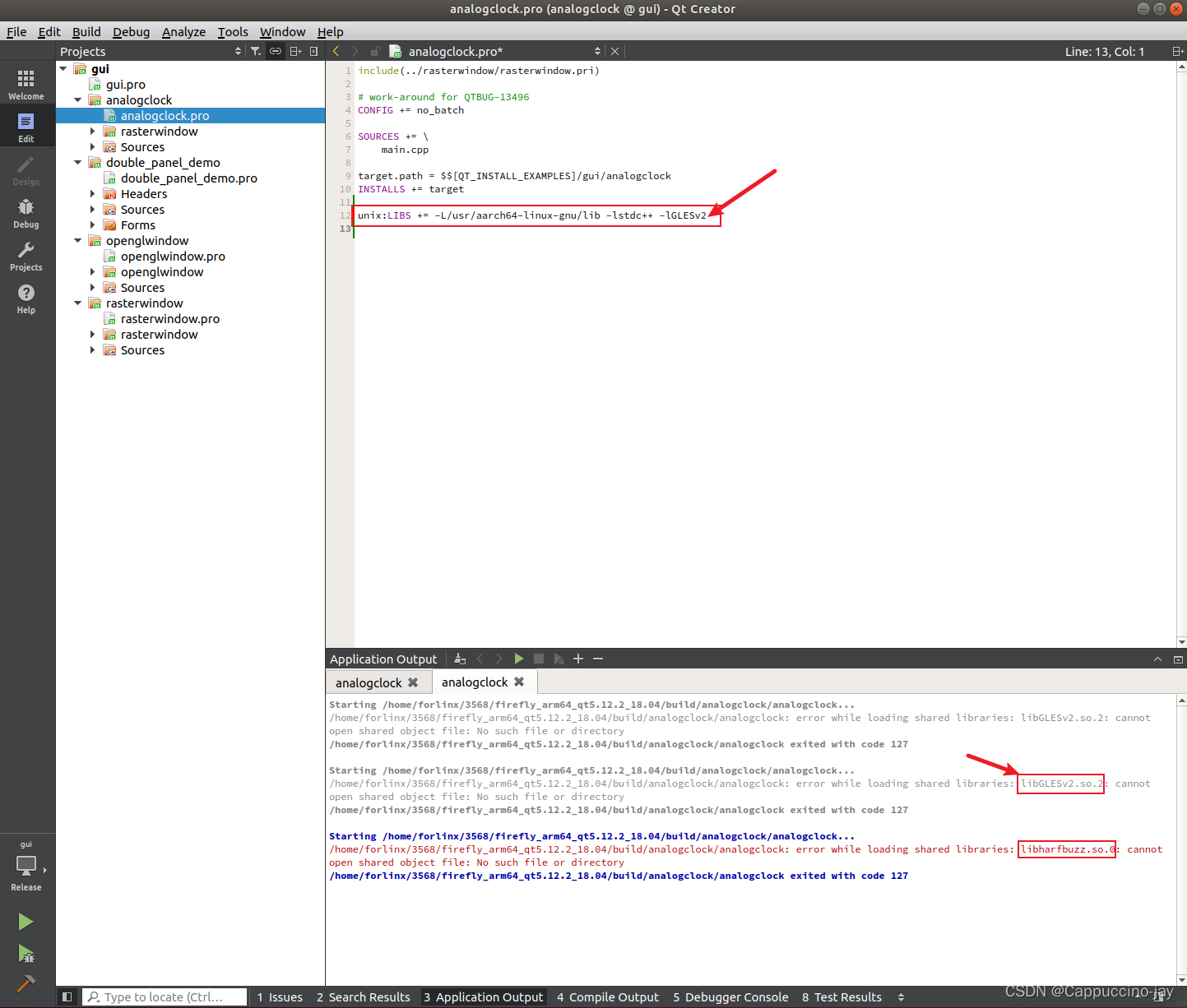Expand rasterwindow under analogclock

[93, 132]
